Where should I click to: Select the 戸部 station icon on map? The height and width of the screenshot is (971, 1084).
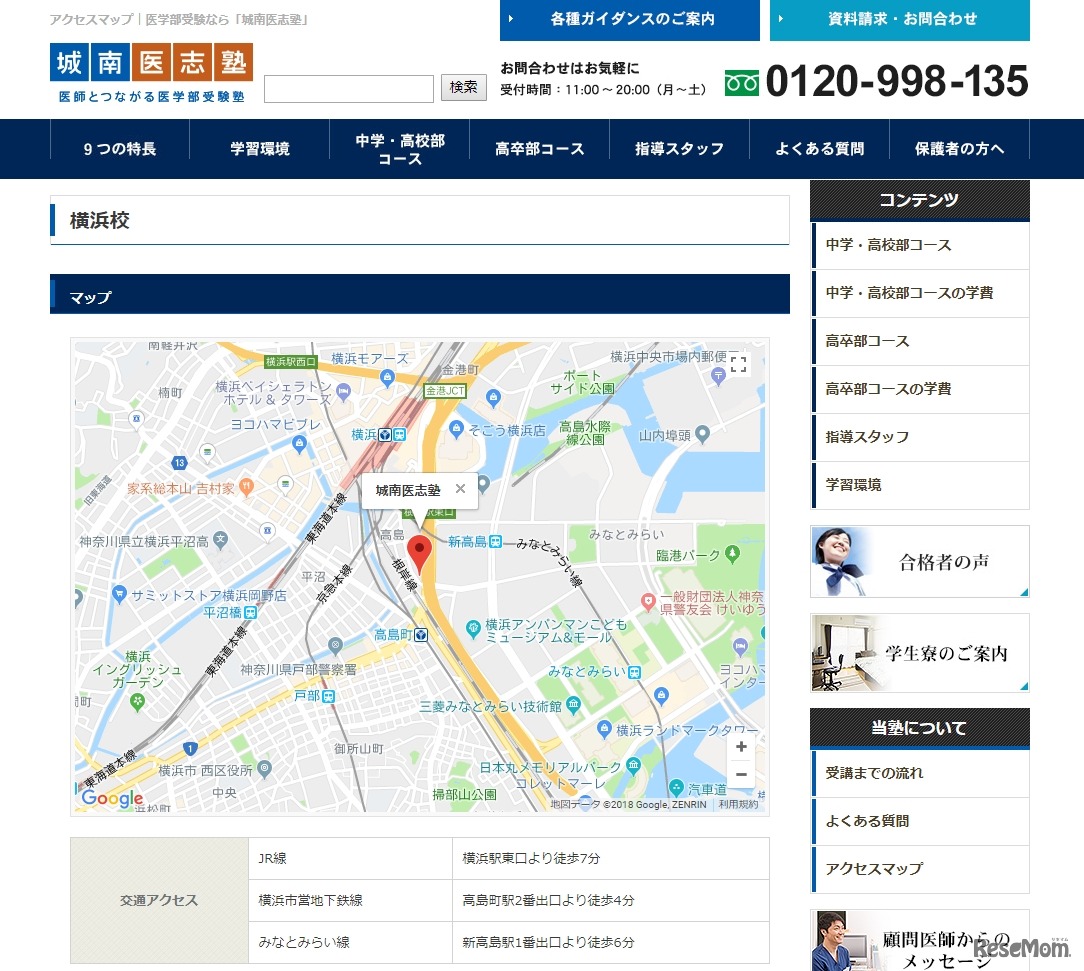(x=328, y=696)
